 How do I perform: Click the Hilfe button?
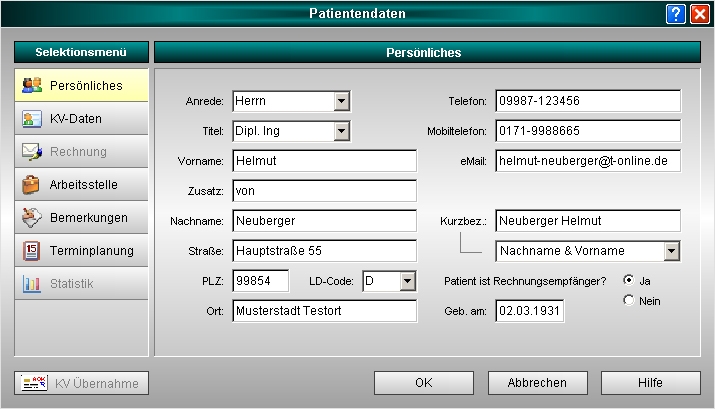651,383
